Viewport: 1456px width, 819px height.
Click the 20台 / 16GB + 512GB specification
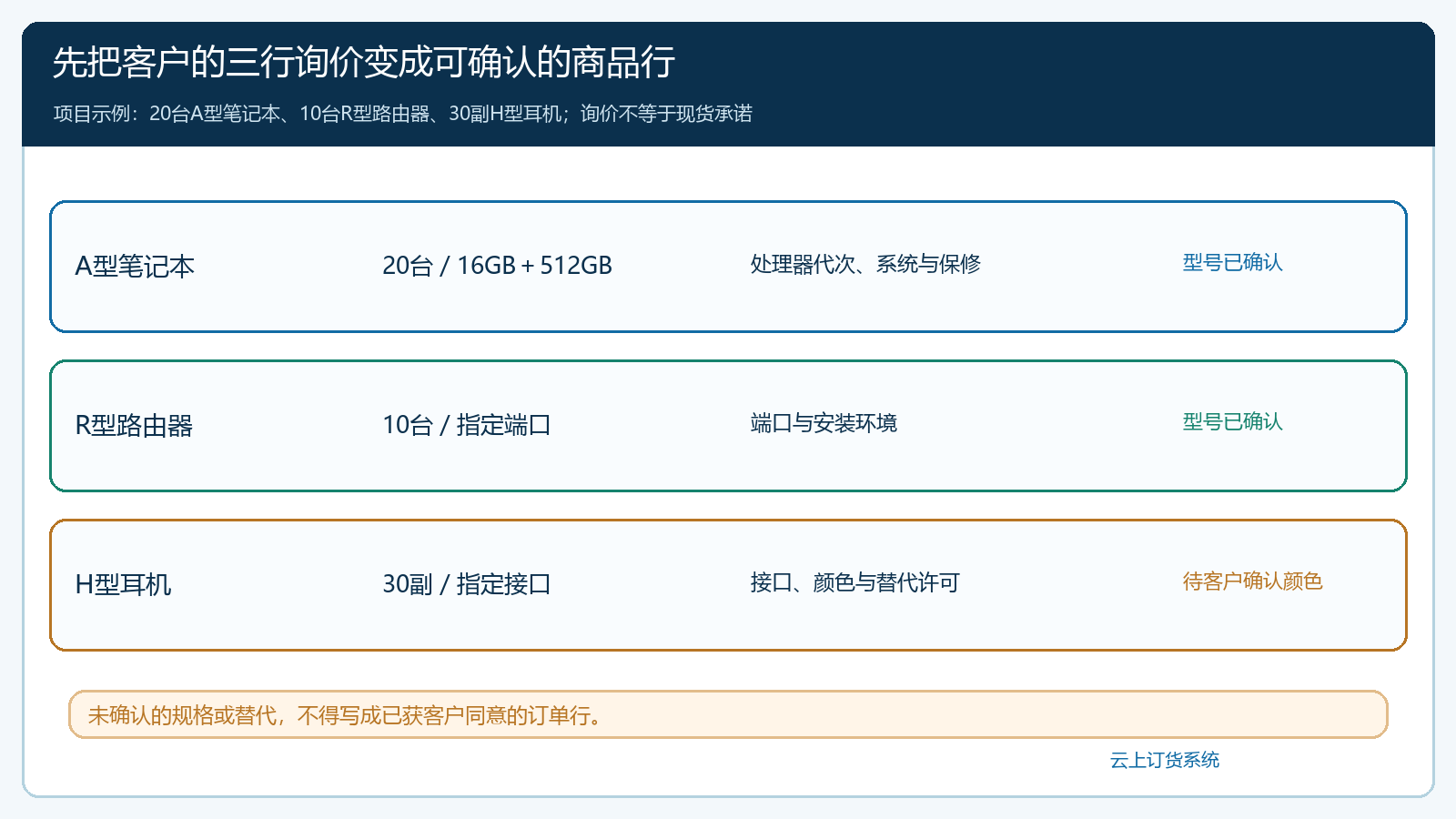pyautogui.click(x=497, y=266)
